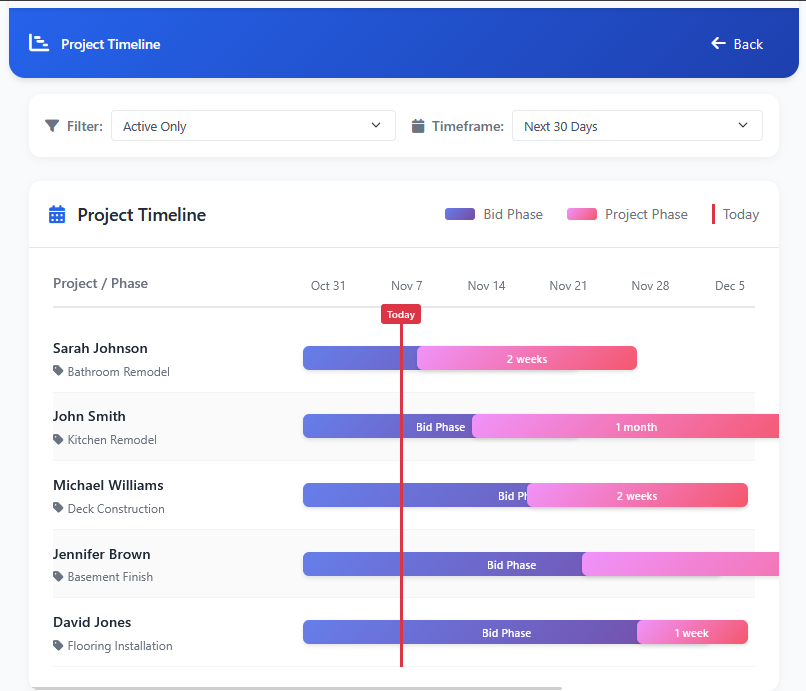806x691 pixels.
Task: Click the tag icon next to Bathroom Remodel
Action: 58,371
